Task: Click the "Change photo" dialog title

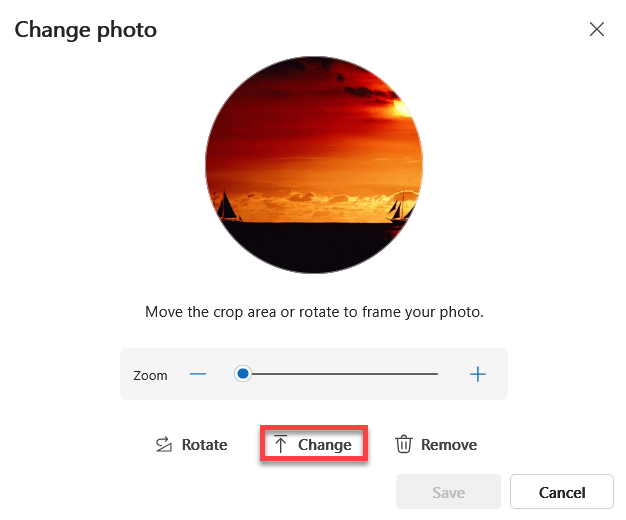Action: tap(86, 30)
